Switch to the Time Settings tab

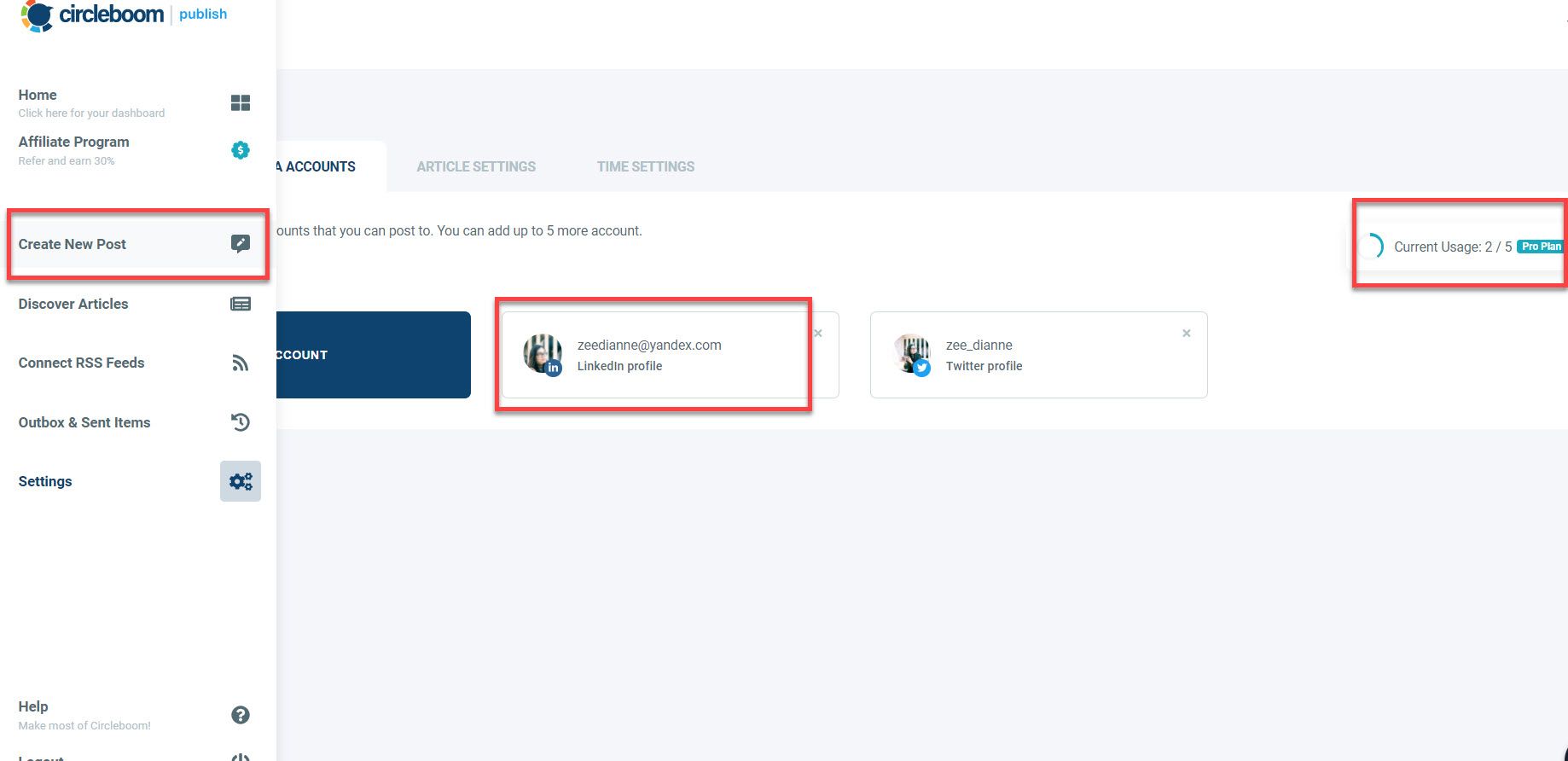point(646,166)
